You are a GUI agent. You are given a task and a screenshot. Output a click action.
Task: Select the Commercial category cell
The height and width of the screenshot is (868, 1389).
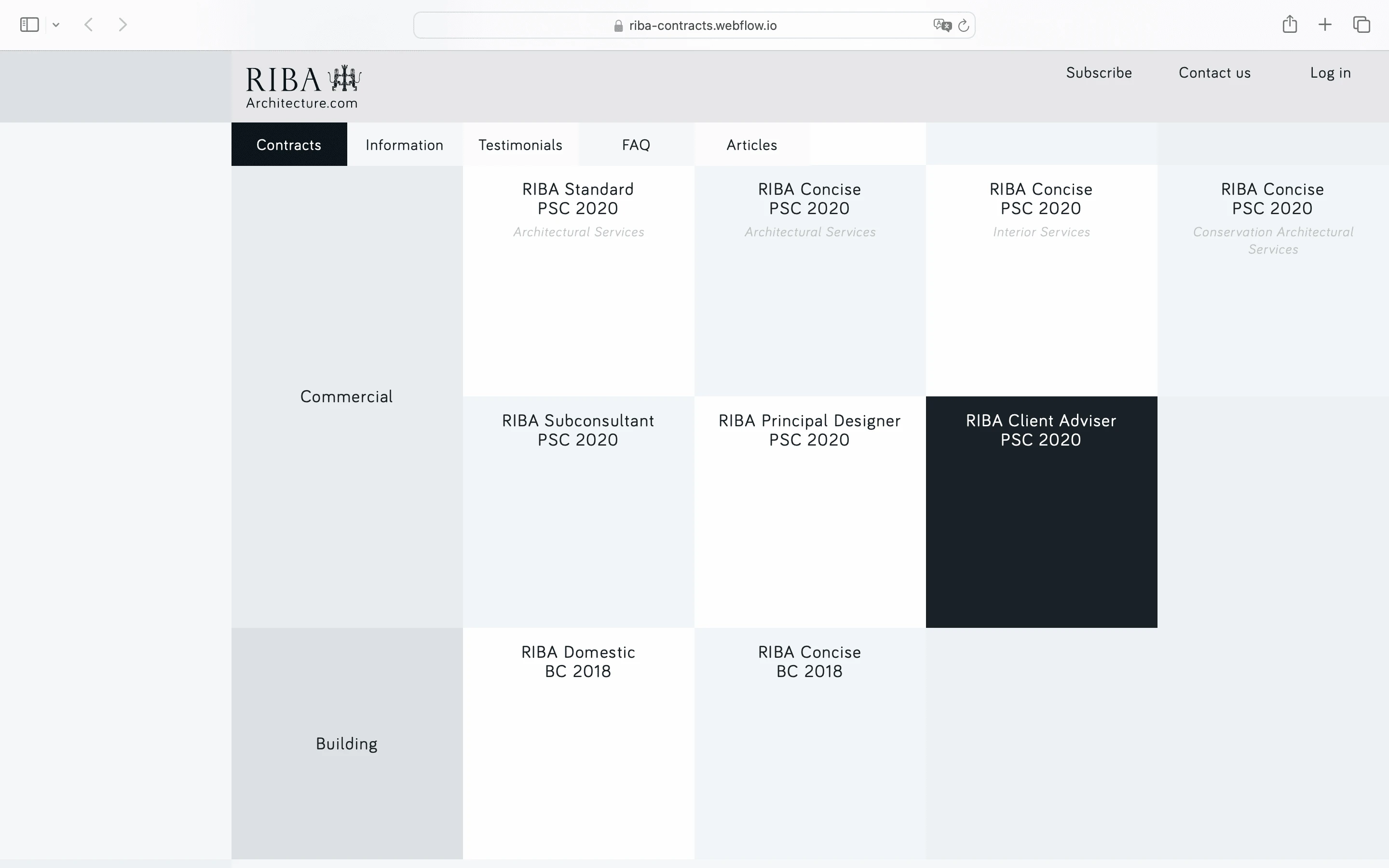point(347,397)
